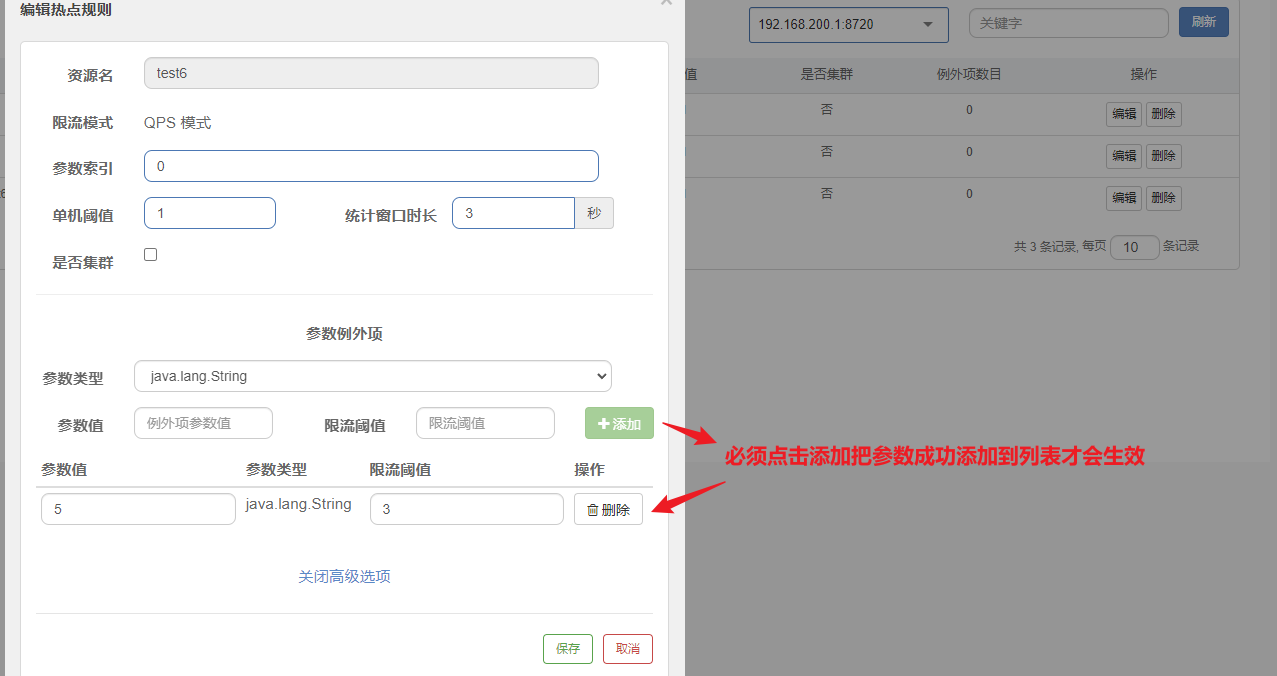Click 编辑 in the first table row
This screenshot has height=676, width=1277.
[1123, 114]
